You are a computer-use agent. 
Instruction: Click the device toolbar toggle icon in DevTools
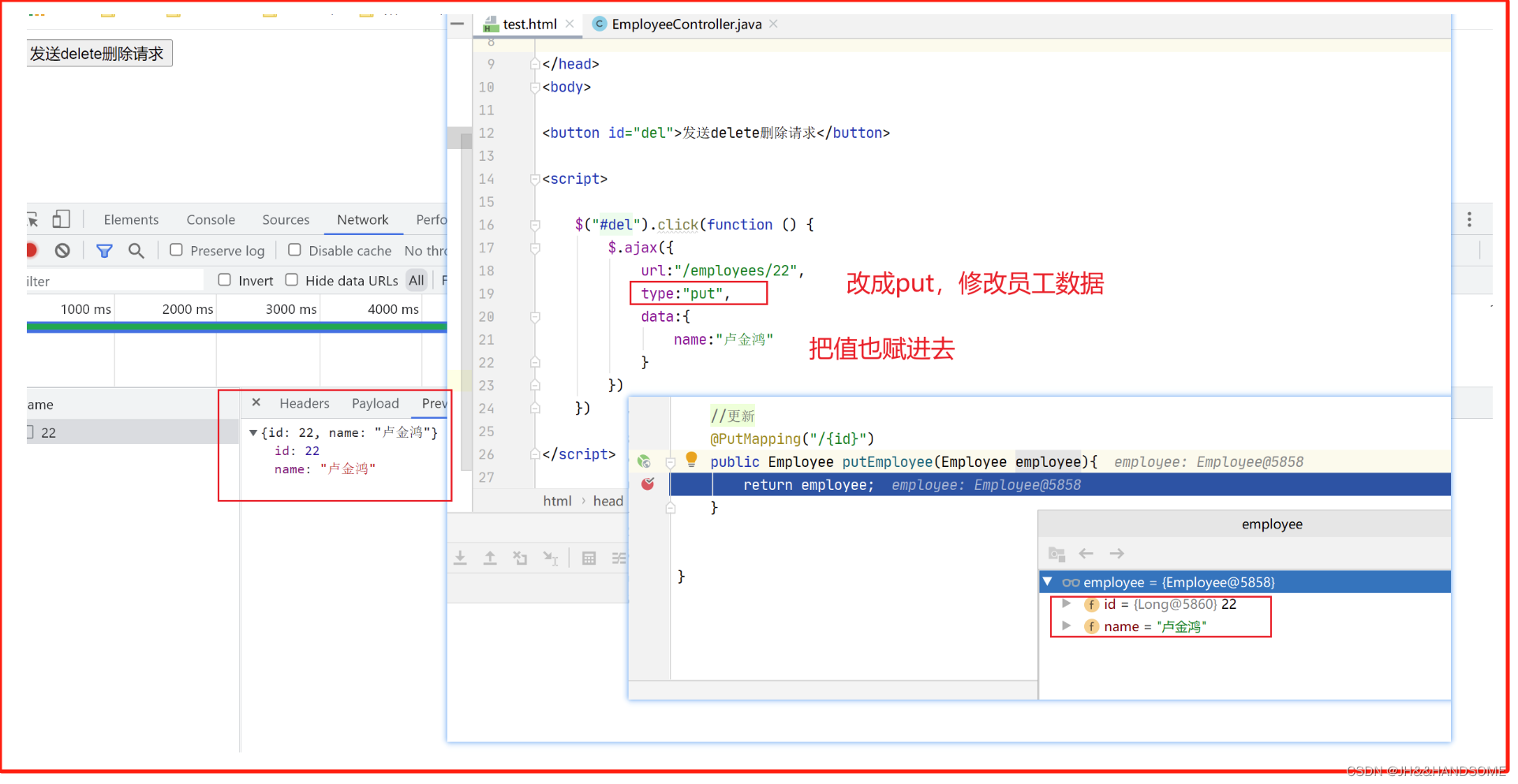click(62, 219)
